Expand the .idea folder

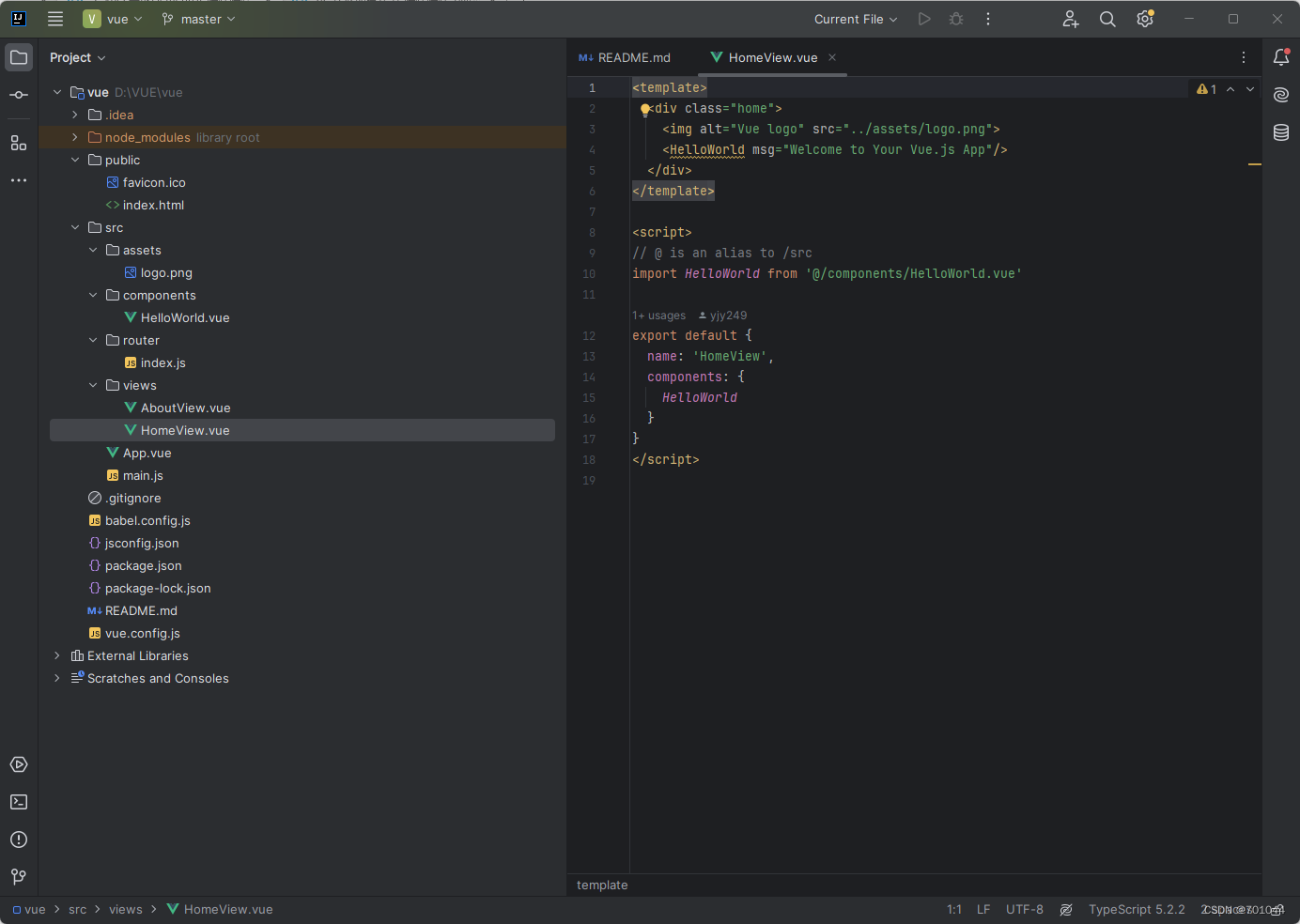pos(75,115)
